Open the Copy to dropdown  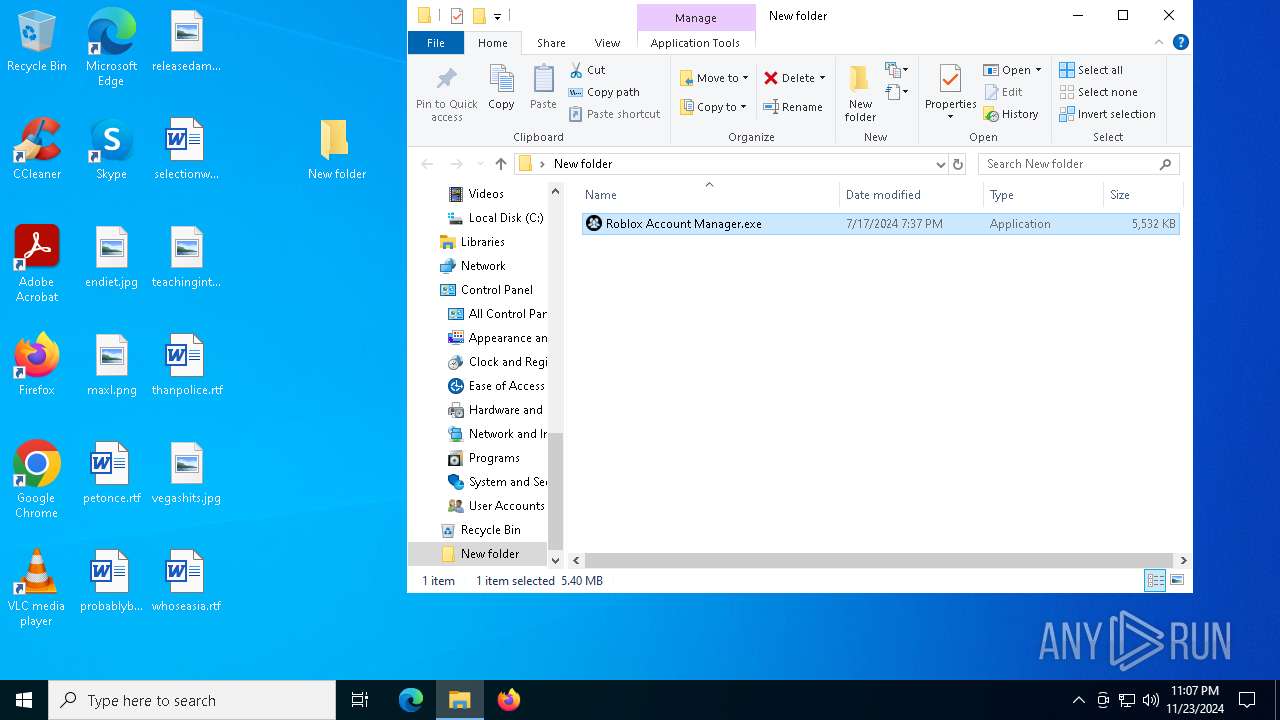(713, 107)
